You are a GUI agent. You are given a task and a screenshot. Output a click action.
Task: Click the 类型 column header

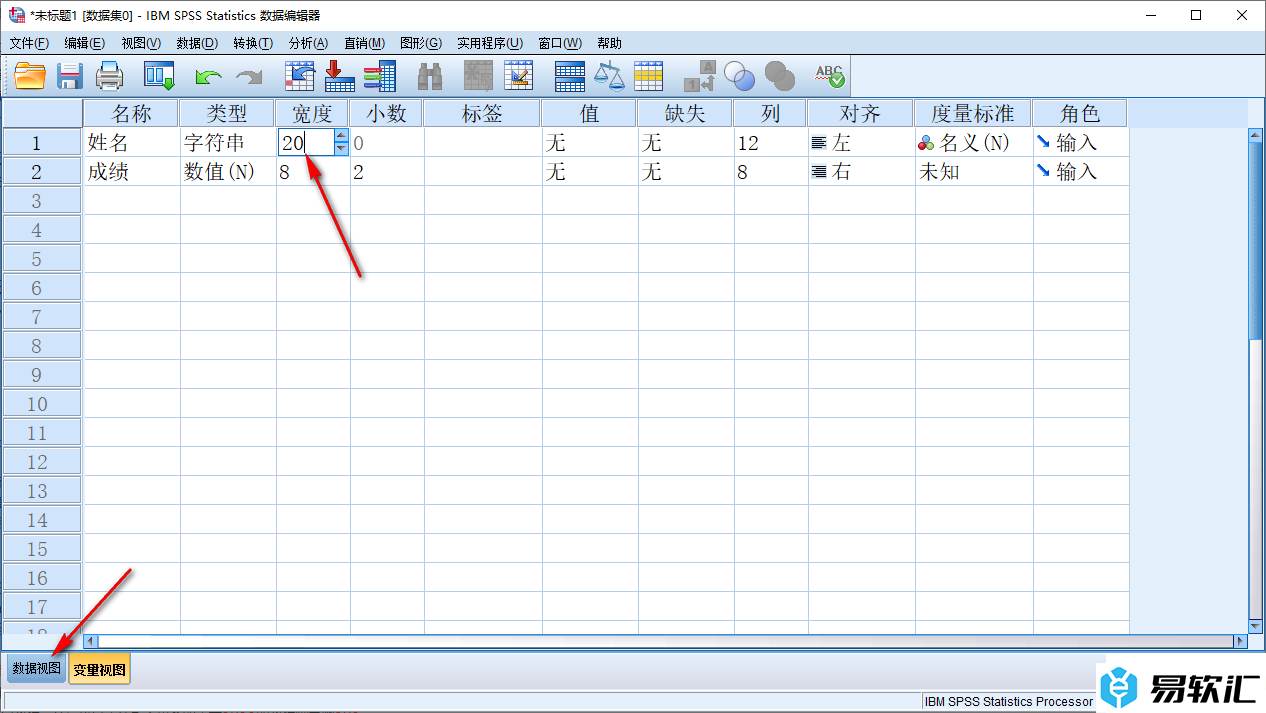click(227, 113)
